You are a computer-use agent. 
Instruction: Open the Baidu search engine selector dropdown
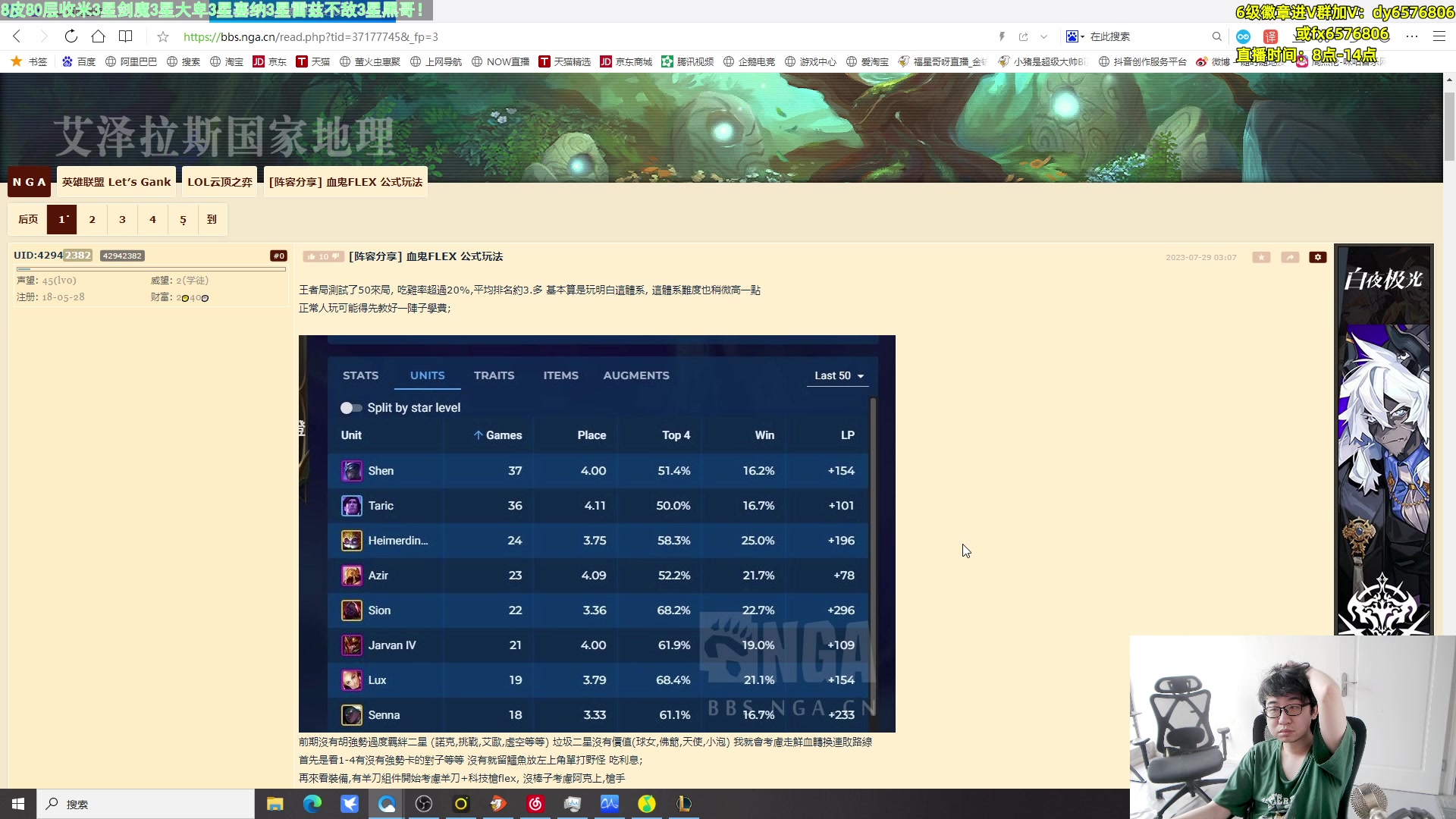click(1075, 36)
